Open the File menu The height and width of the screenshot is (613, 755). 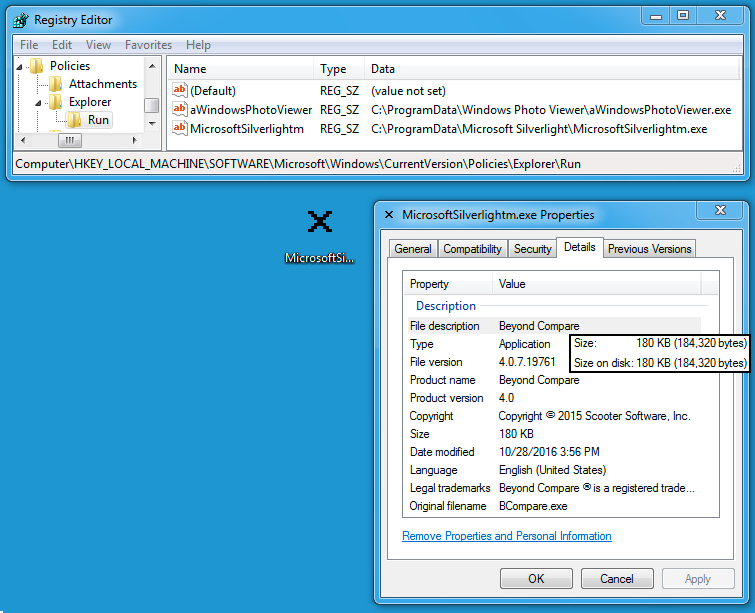(x=29, y=45)
